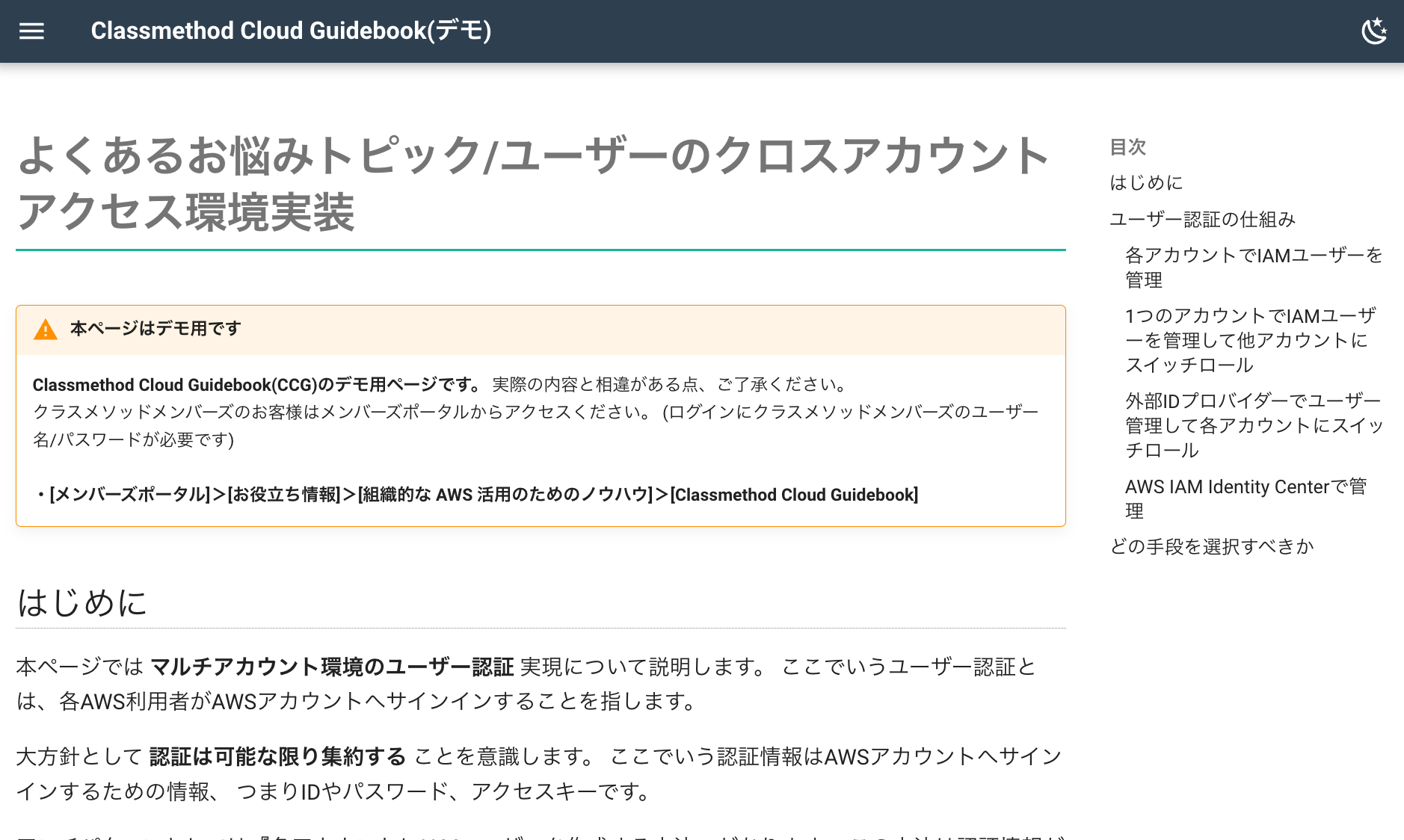This screenshot has height=840, width=1404.
Task: Return home via Classmethod Cloud Guidebook(デモ) title
Action: coord(292,31)
